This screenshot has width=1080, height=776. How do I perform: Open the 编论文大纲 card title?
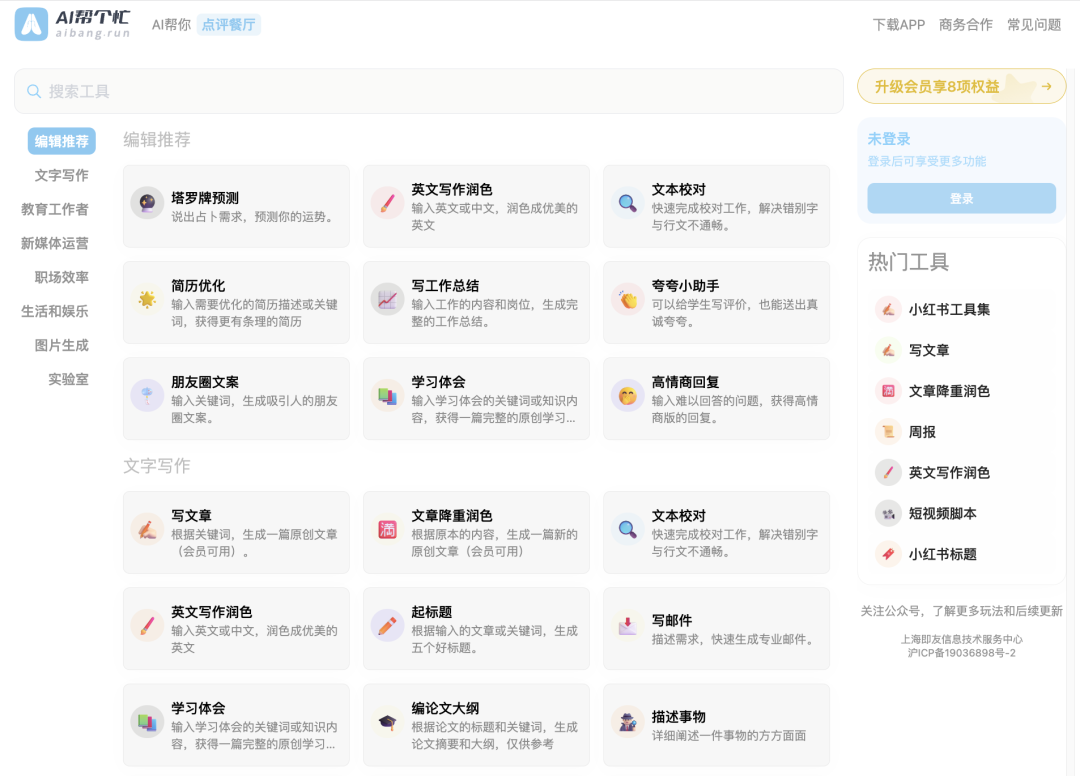coord(446,709)
